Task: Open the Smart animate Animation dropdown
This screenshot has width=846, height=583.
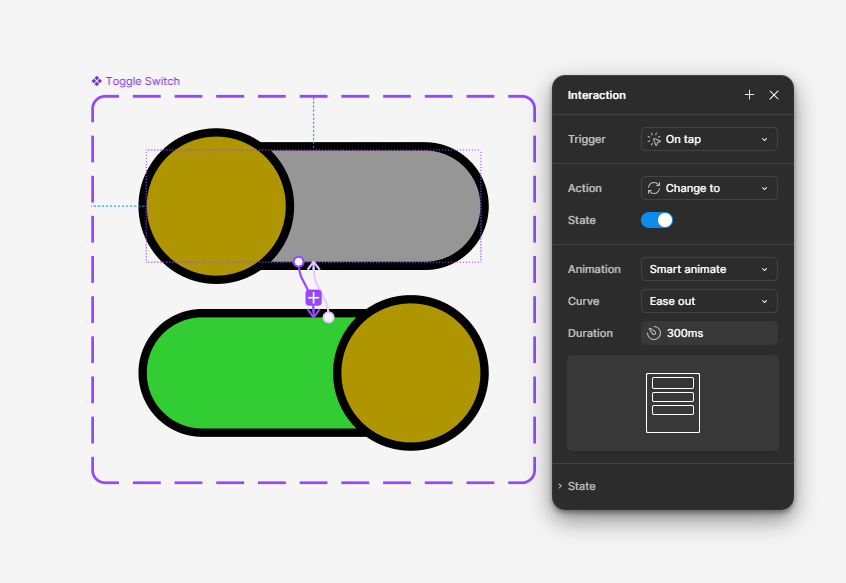Action: (709, 269)
